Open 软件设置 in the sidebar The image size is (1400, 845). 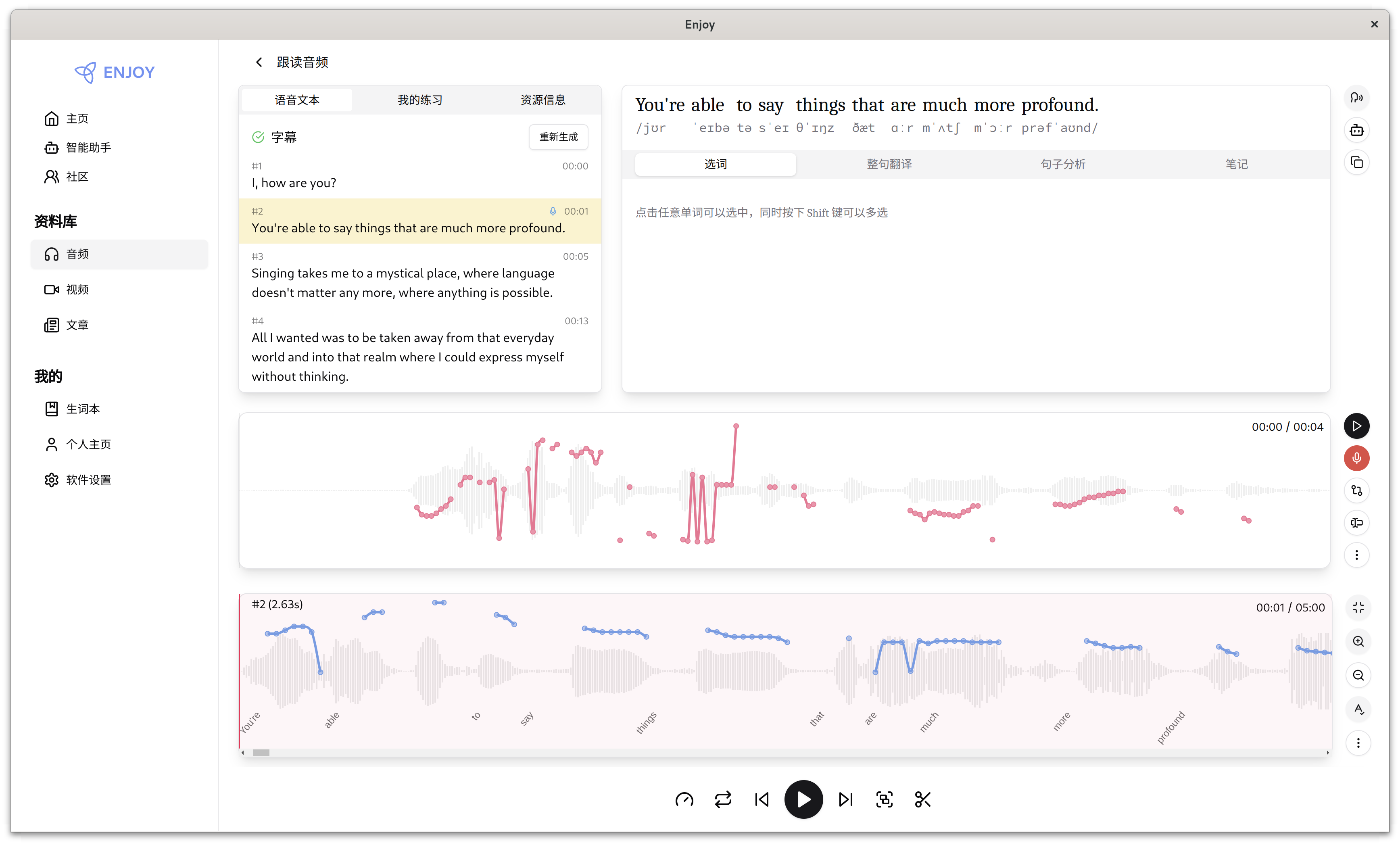[88, 480]
